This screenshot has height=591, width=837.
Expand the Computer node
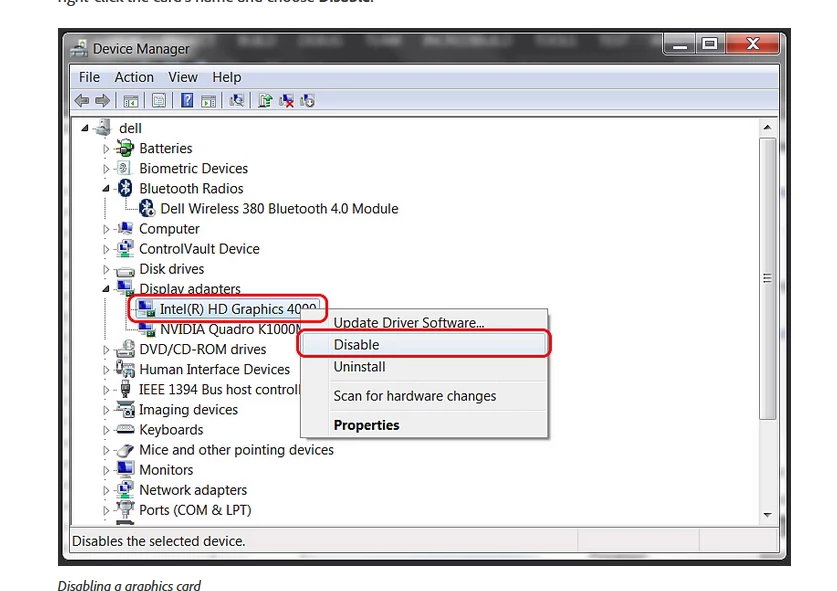(106, 229)
